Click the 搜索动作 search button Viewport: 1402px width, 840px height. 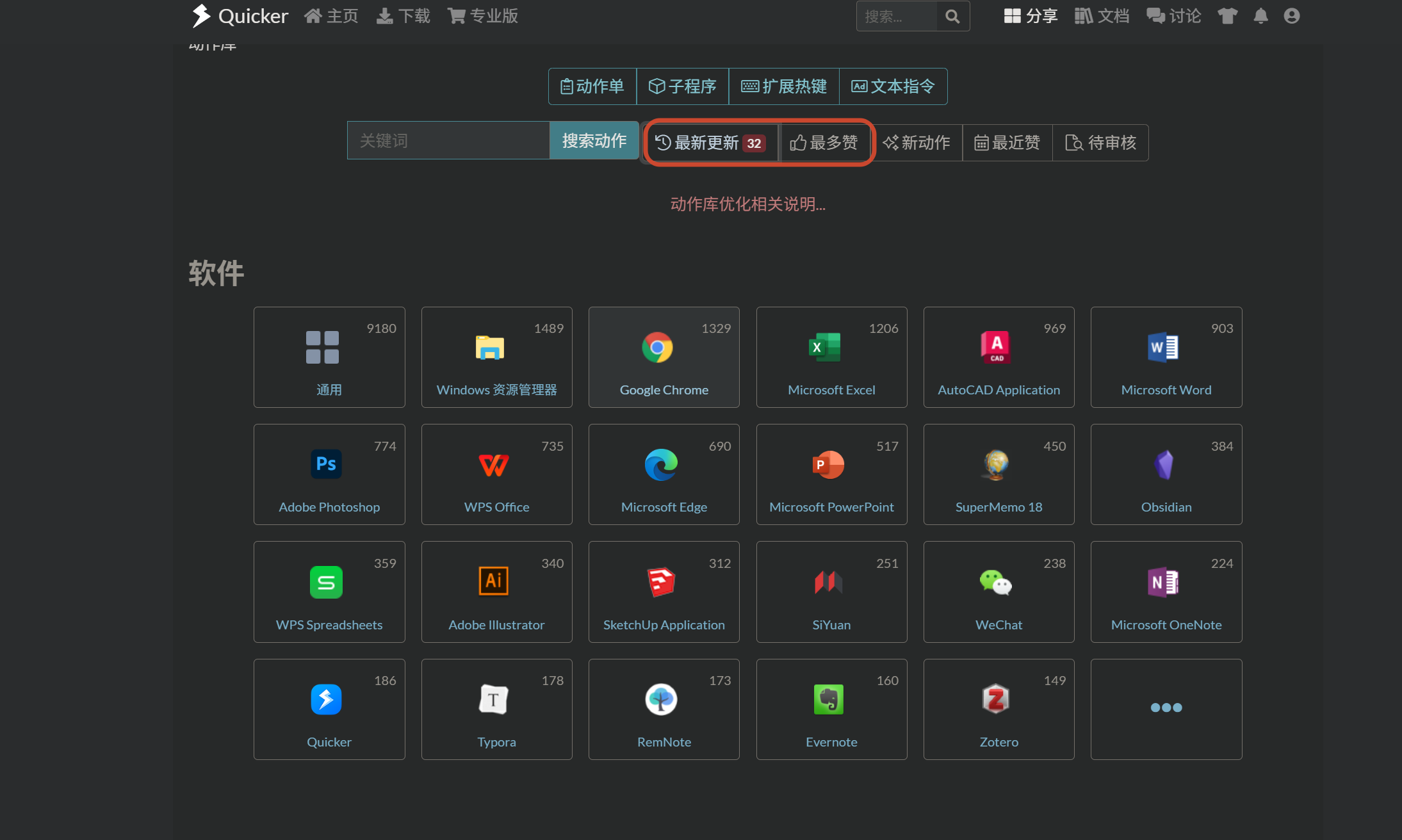coord(594,140)
